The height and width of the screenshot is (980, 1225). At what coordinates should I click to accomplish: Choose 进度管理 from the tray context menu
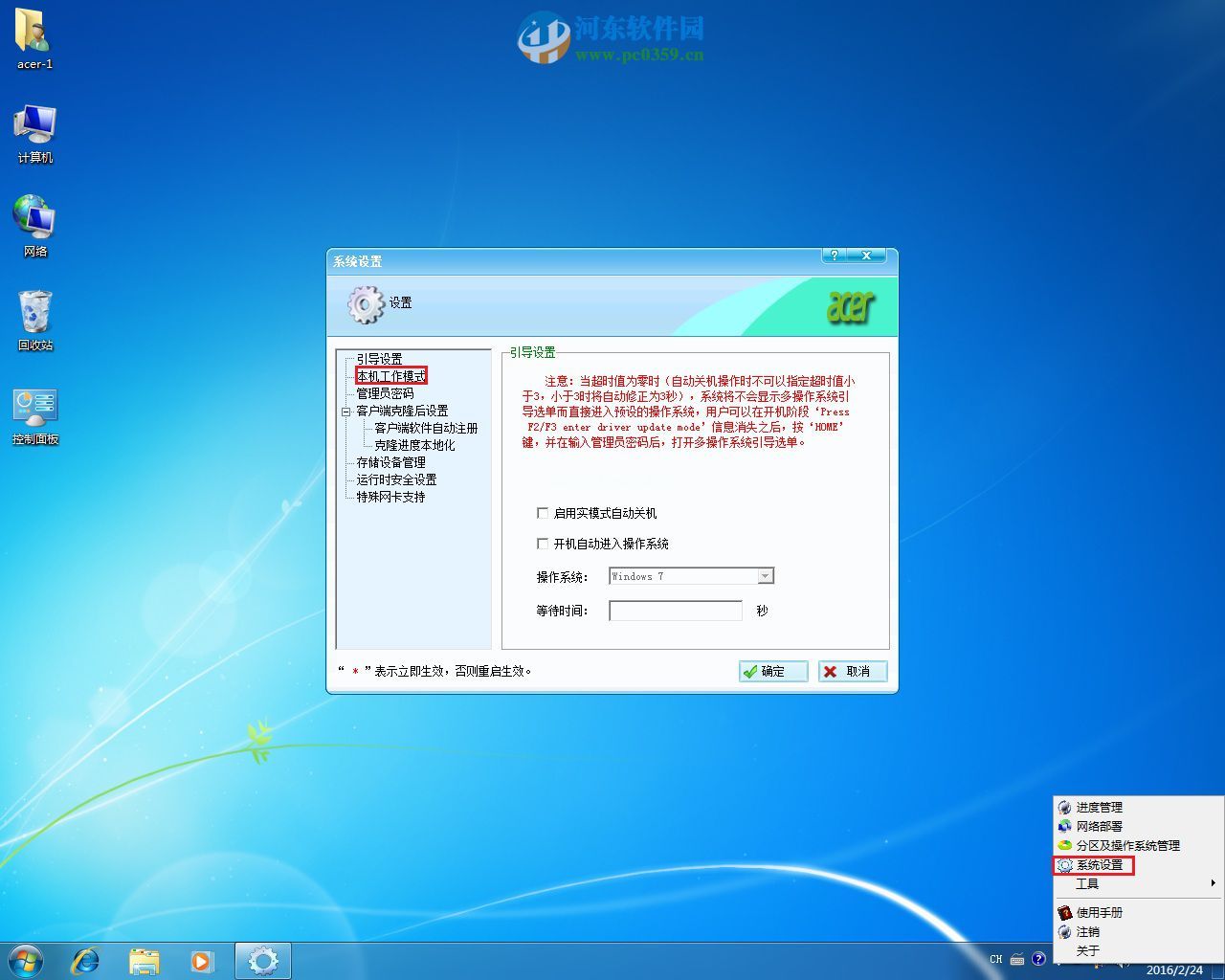1099,808
